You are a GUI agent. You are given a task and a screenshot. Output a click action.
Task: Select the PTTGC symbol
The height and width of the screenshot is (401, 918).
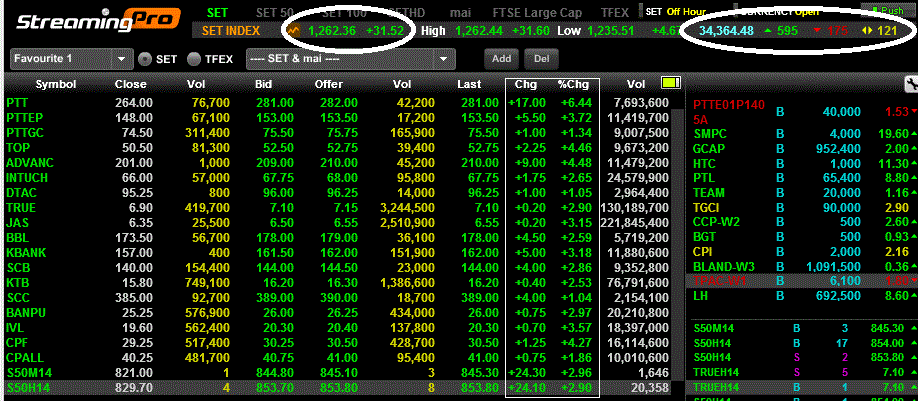tap(25, 133)
